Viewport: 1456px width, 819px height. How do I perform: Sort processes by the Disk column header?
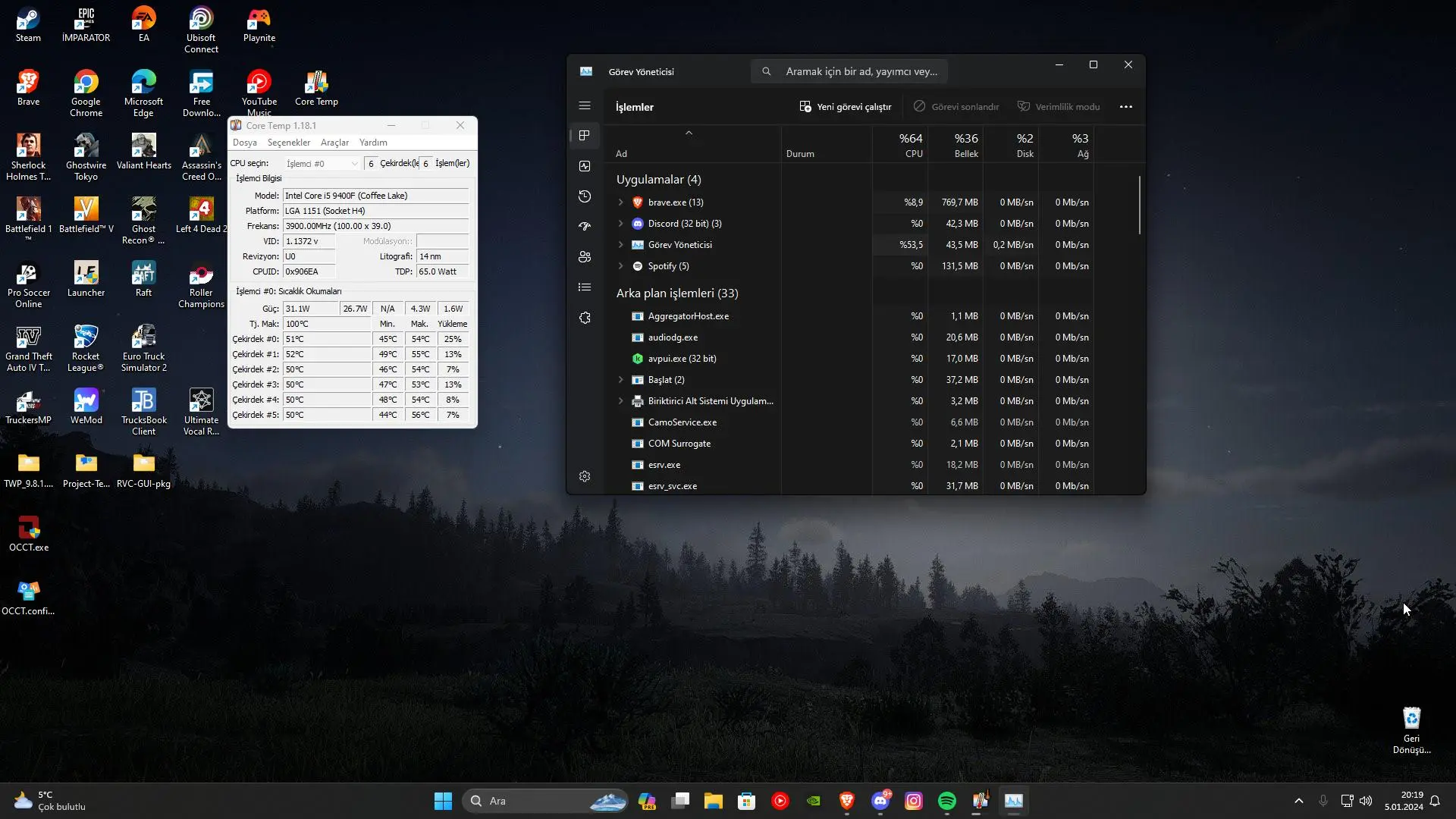pyautogui.click(x=1011, y=144)
